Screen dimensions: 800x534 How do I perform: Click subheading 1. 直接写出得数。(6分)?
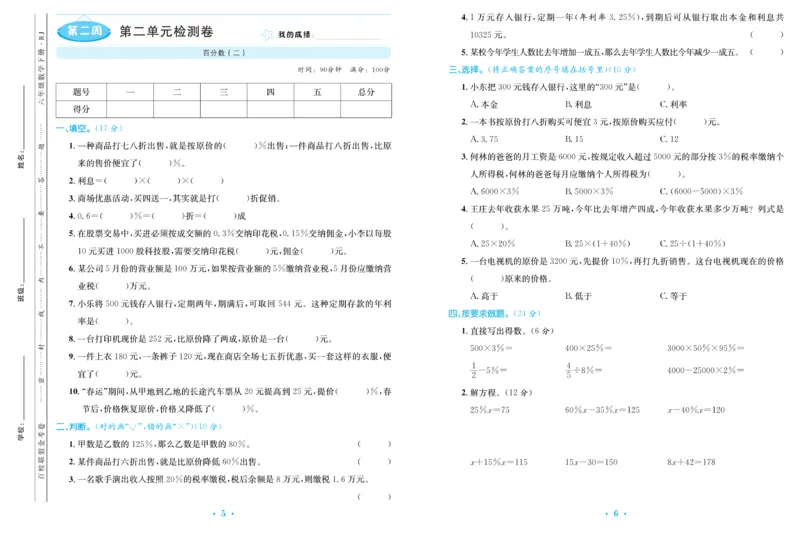pyautogui.click(x=508, y=331)
